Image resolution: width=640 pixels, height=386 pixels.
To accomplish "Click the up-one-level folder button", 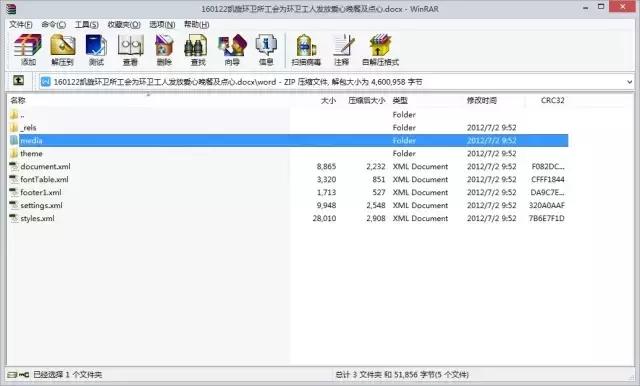I will click(18, 80).
